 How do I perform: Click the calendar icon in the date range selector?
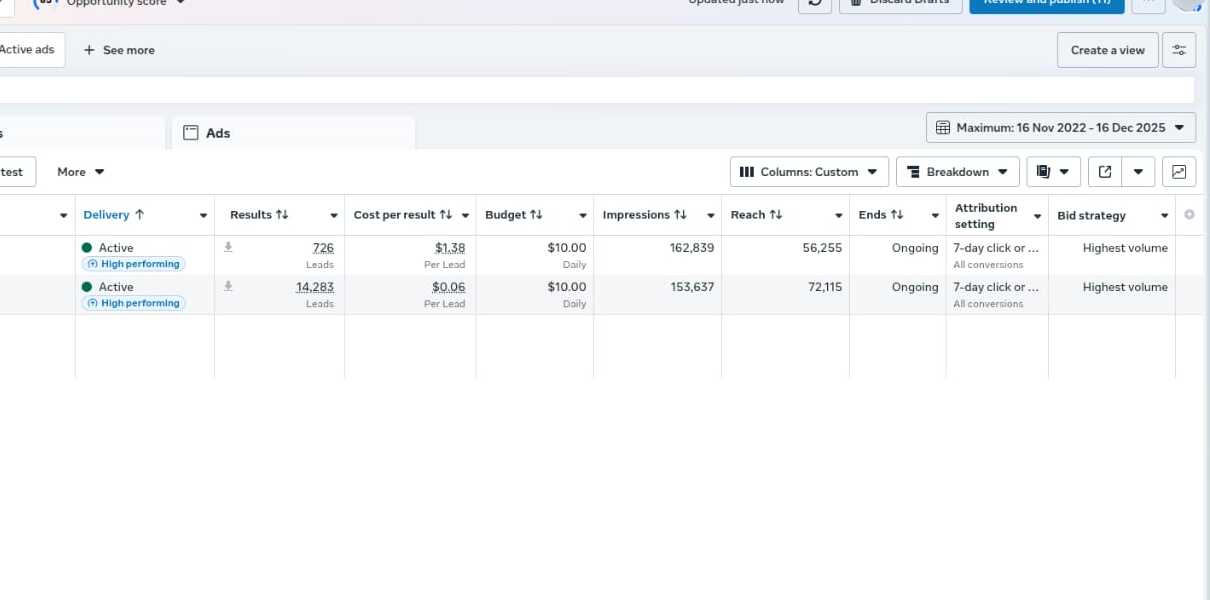pyautogui.click(x=943, y=127)
